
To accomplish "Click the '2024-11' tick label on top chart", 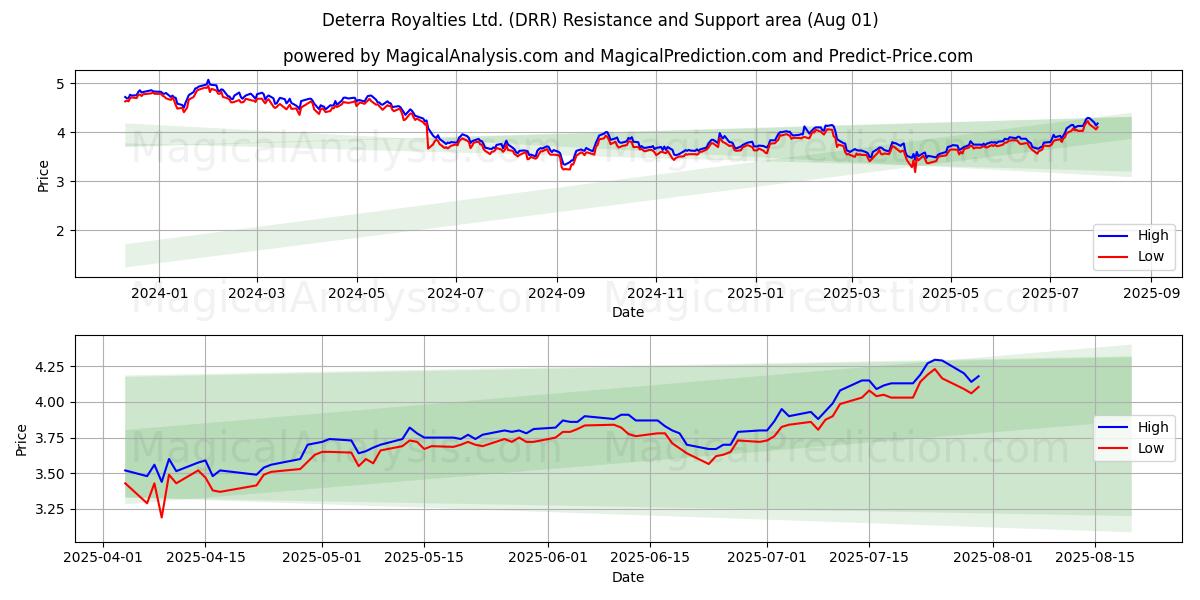I will 656,293.
